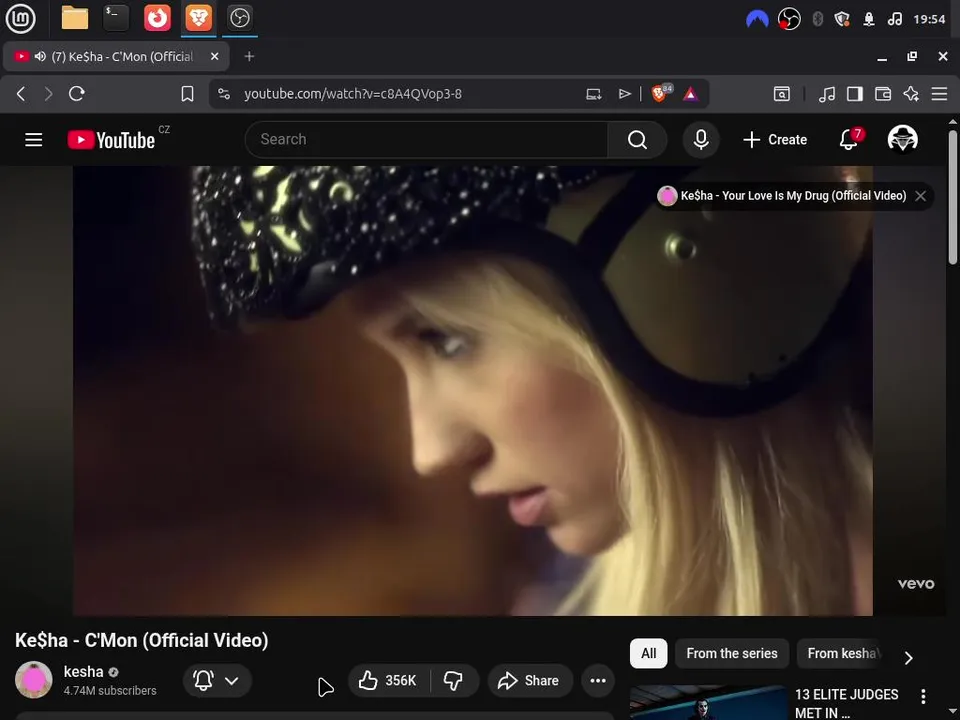Expand the subscription notification bell dropdown
The width and height of the screenshot is (960, 720).
[217, 680]
